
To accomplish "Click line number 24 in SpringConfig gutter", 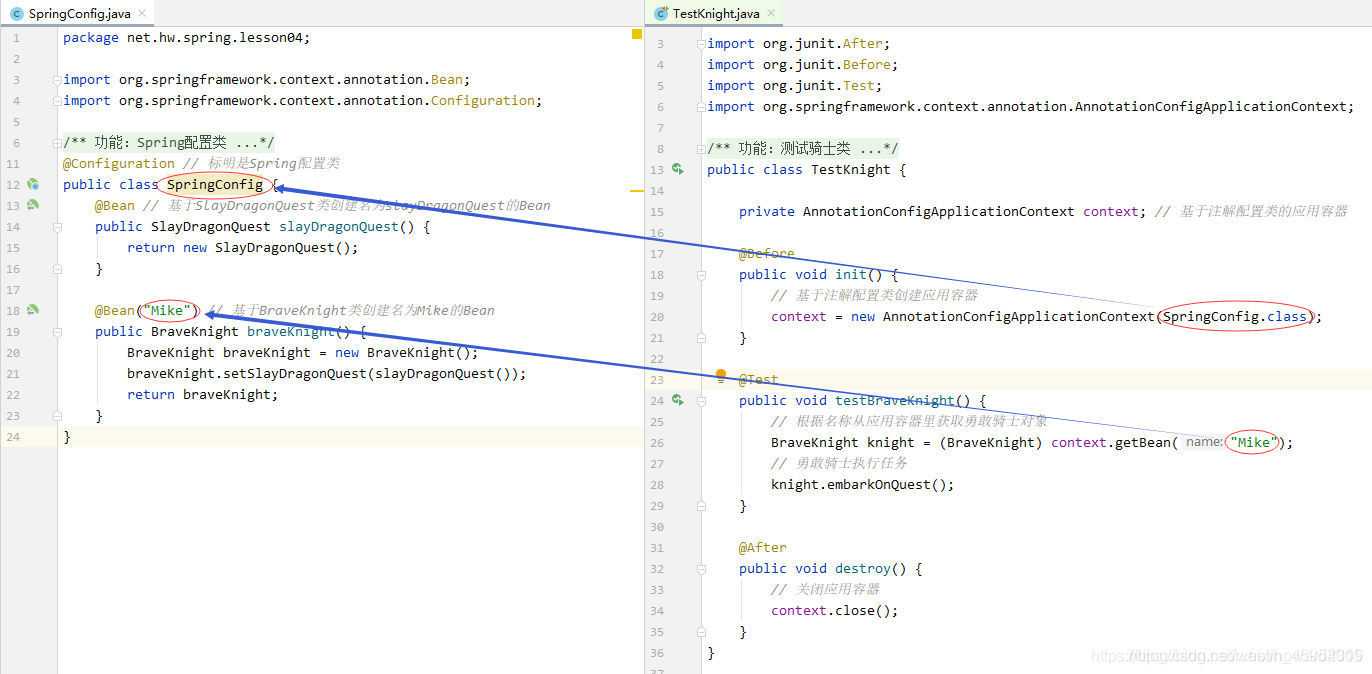I will point(13,436).
